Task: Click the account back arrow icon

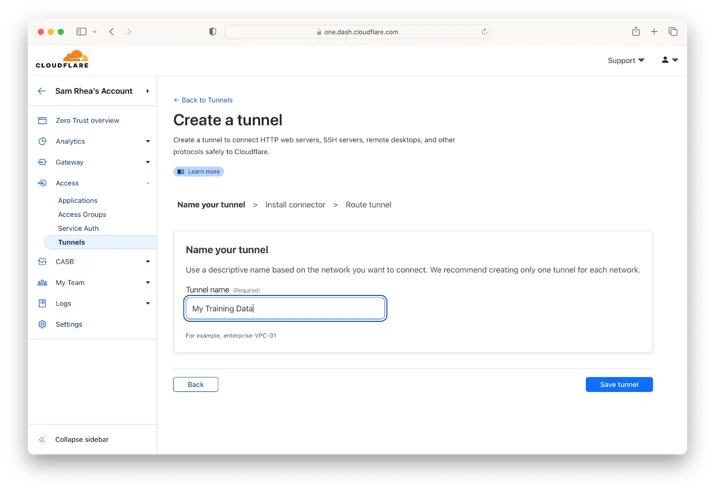Action: [x=42, y=91]
